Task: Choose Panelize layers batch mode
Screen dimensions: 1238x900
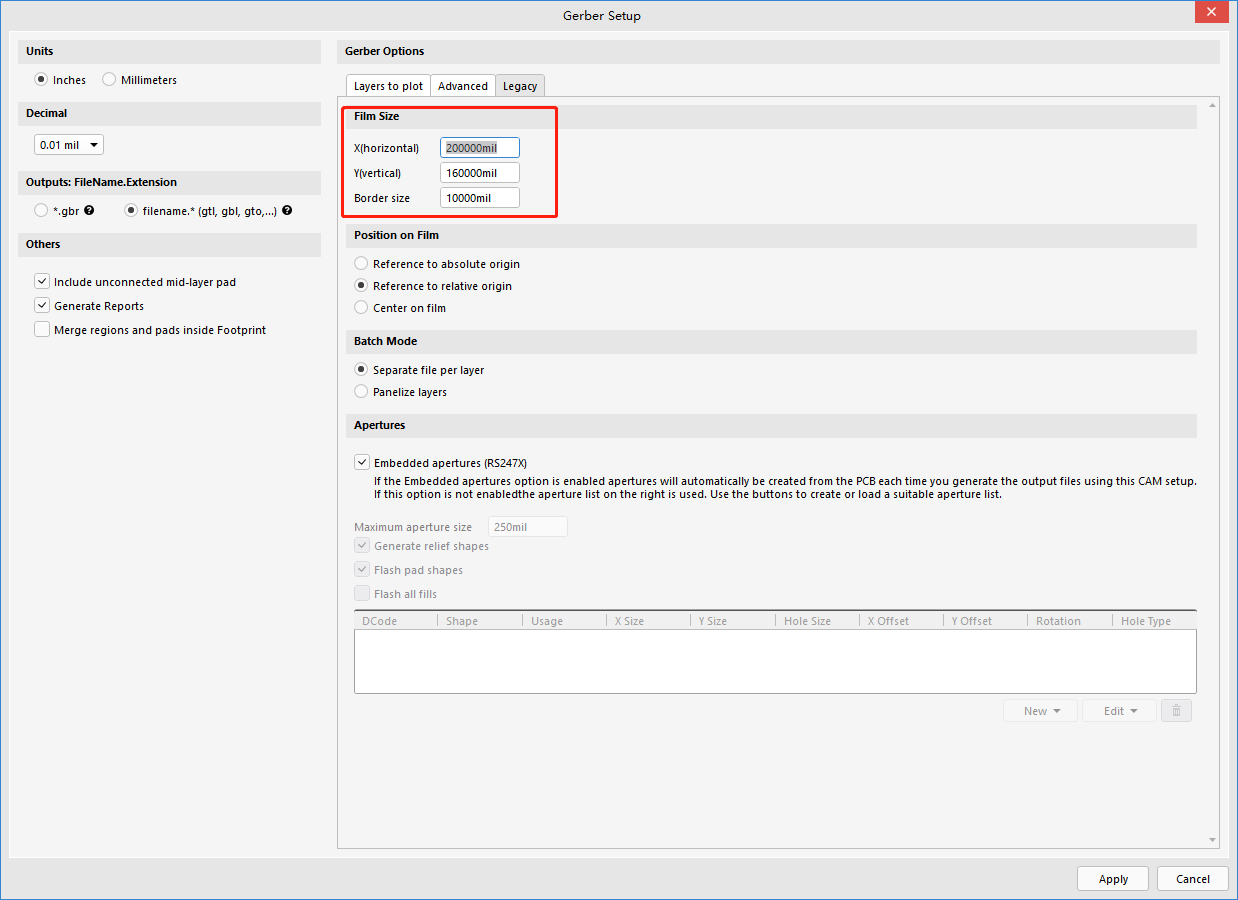Action: click(362, 392)
